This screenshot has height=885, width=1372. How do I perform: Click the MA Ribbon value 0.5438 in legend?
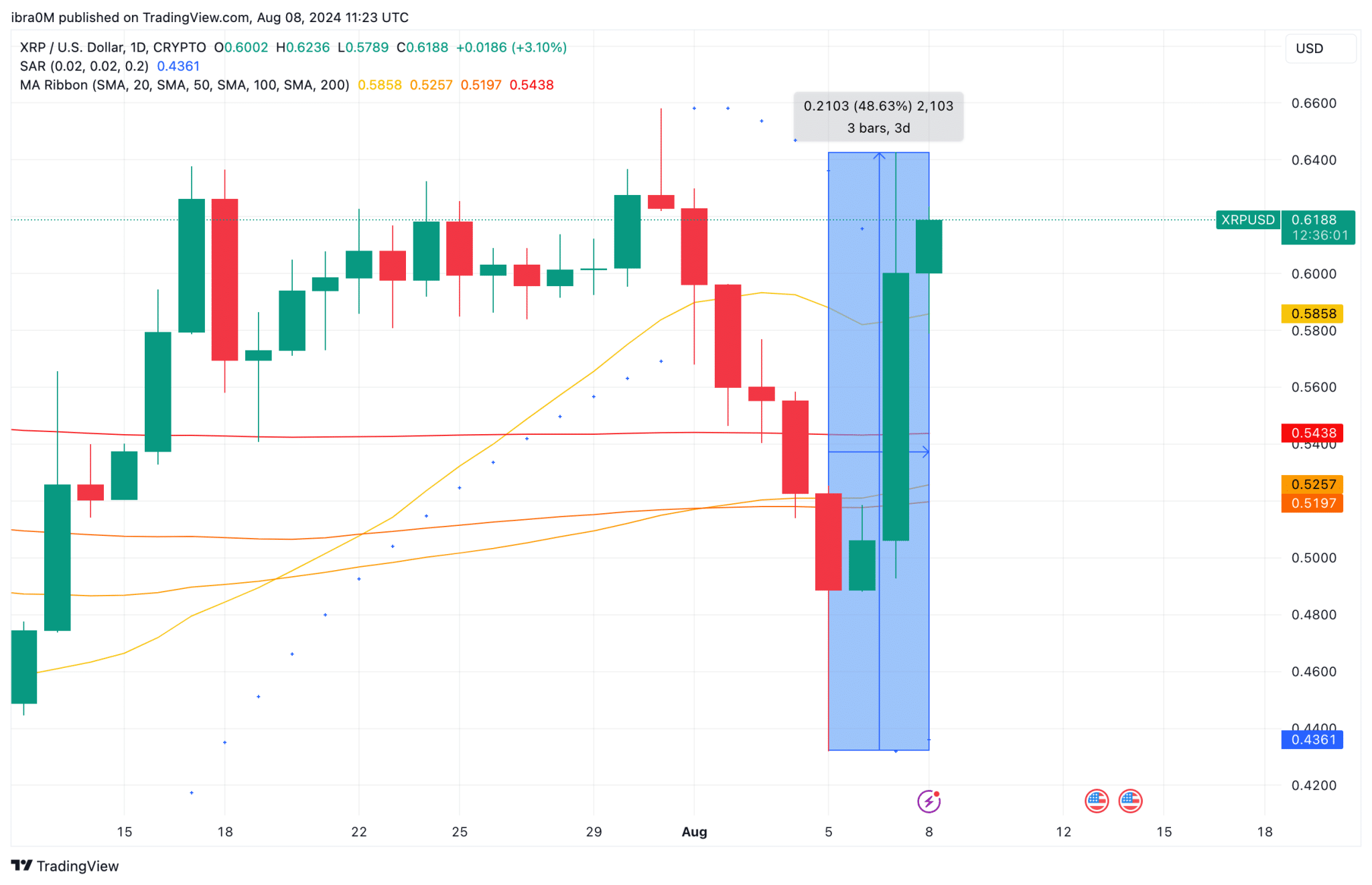click(532, 85)
